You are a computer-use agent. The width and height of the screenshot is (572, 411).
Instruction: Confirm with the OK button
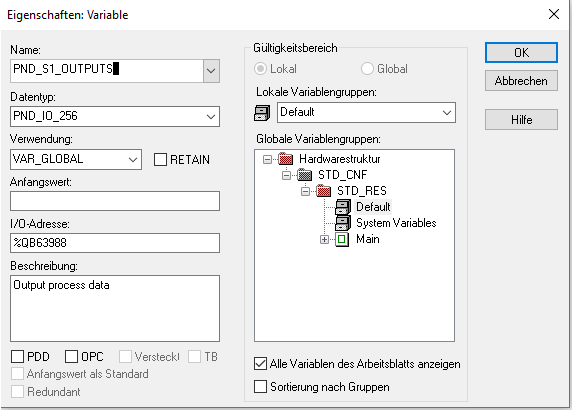(521, 53)
